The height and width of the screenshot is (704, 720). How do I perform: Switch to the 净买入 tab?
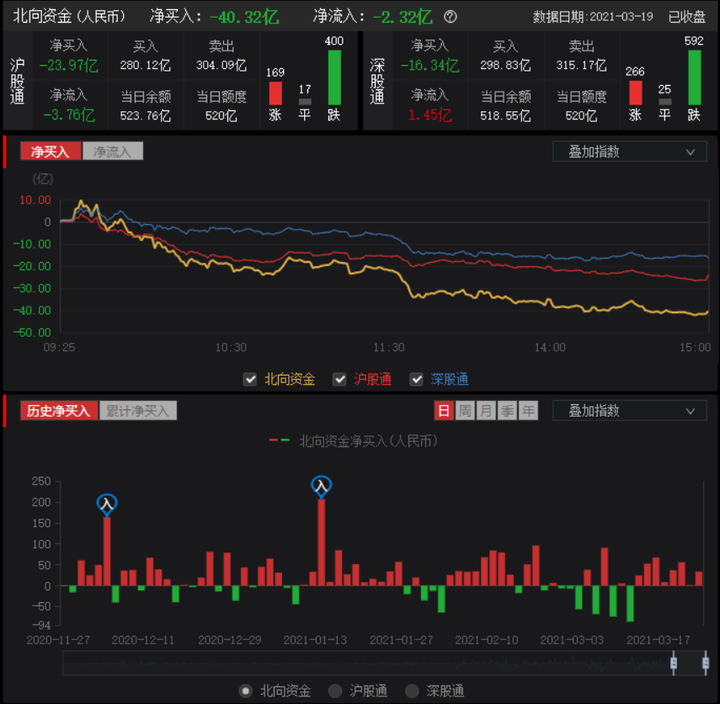pos(51,151)
